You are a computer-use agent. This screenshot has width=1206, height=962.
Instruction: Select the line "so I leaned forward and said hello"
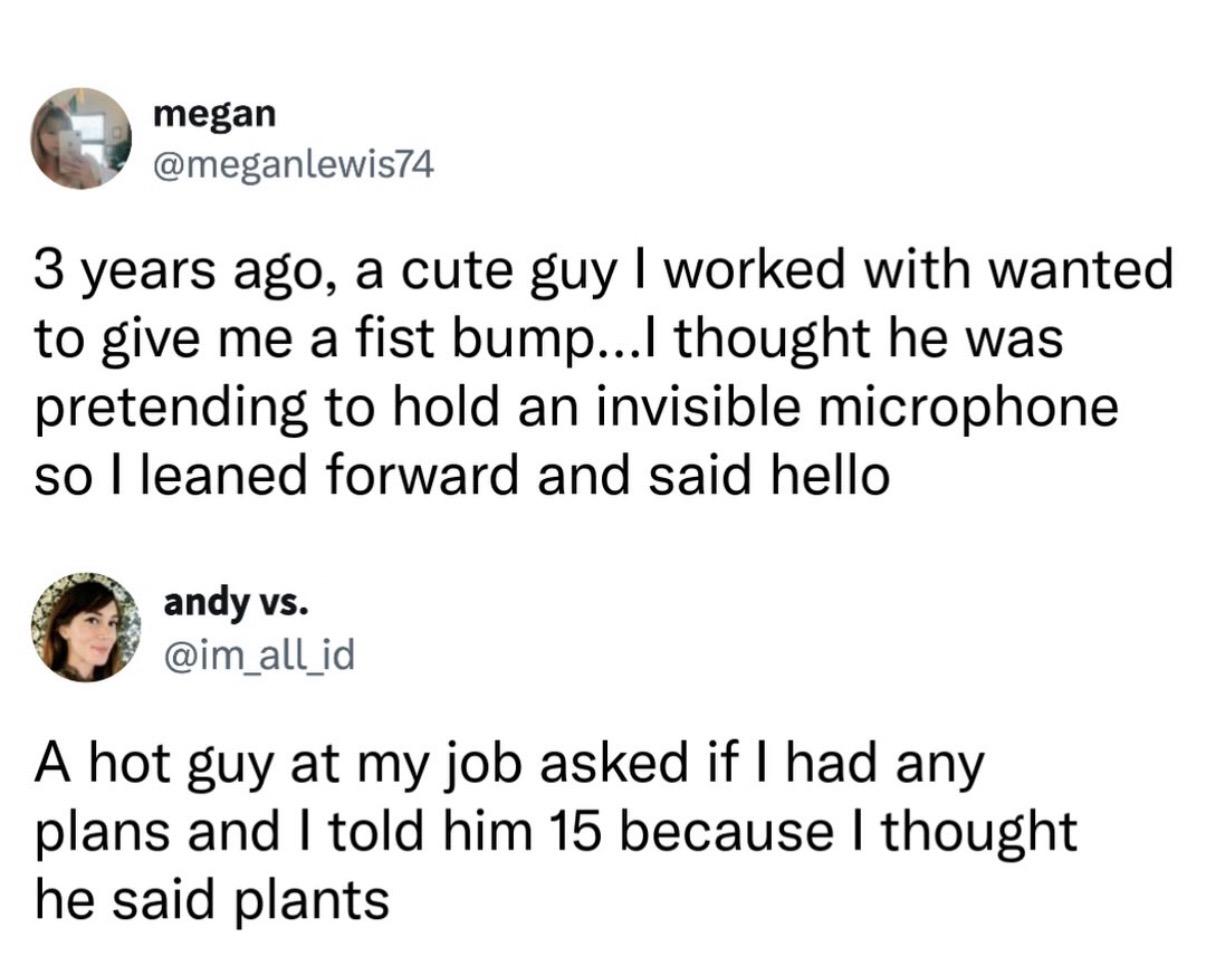click(x=462, y=475)
